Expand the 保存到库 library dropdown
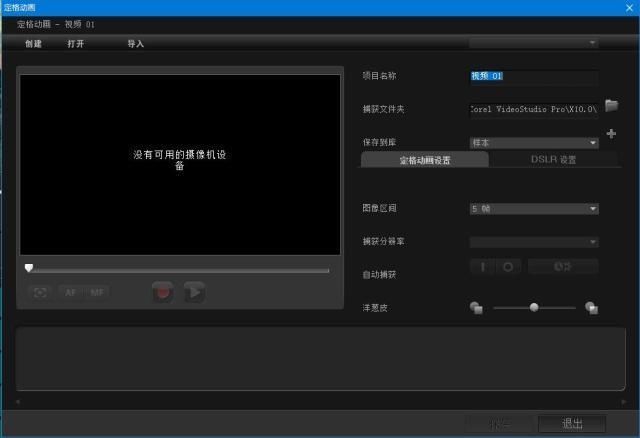The height and width of the screenshot is (438, 640). click(x=534, y=143)
